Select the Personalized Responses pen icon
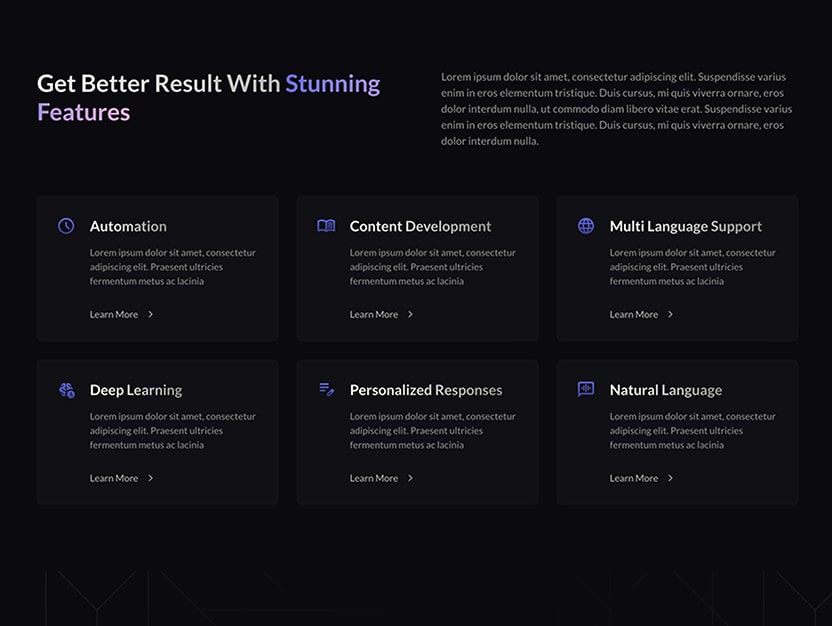The height and width of the screenshot is (626, 832). coord(325,390)
